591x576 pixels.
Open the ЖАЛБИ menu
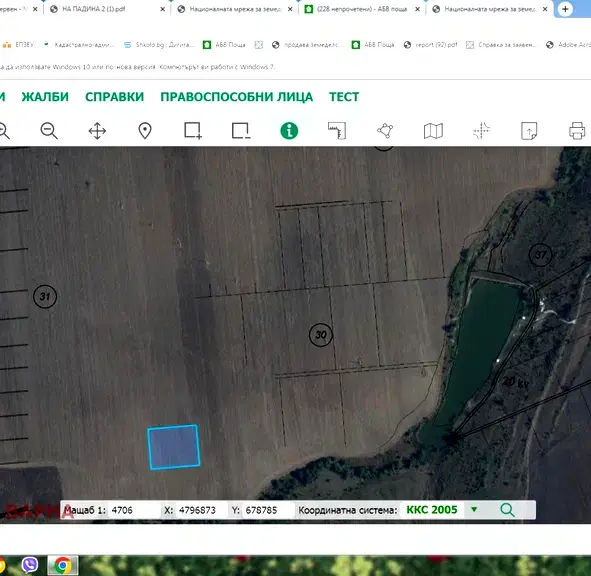tap(45, 97)
